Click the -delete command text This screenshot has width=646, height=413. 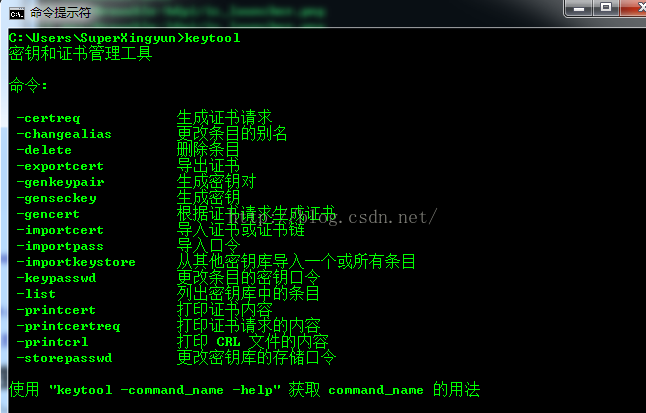[x=44, y=150]
